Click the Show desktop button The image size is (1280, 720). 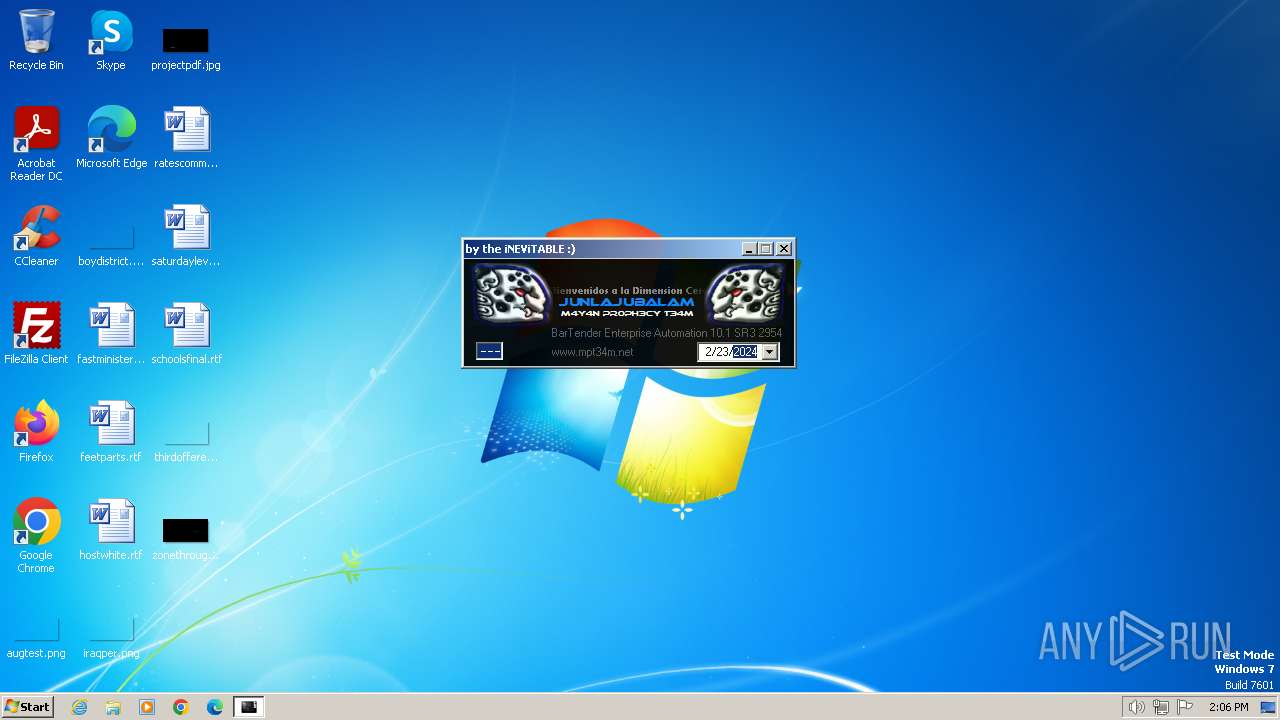(x=1270, y=707)
